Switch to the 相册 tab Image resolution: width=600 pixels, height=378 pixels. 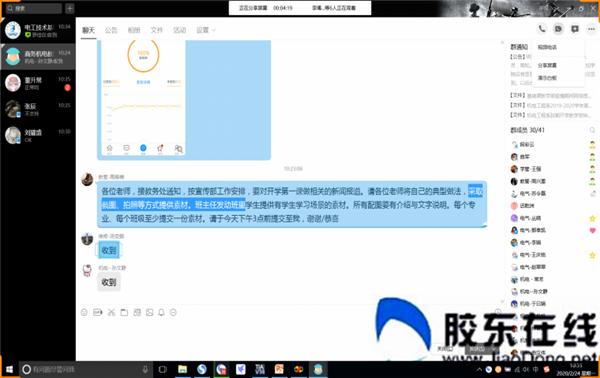[134, 30]
